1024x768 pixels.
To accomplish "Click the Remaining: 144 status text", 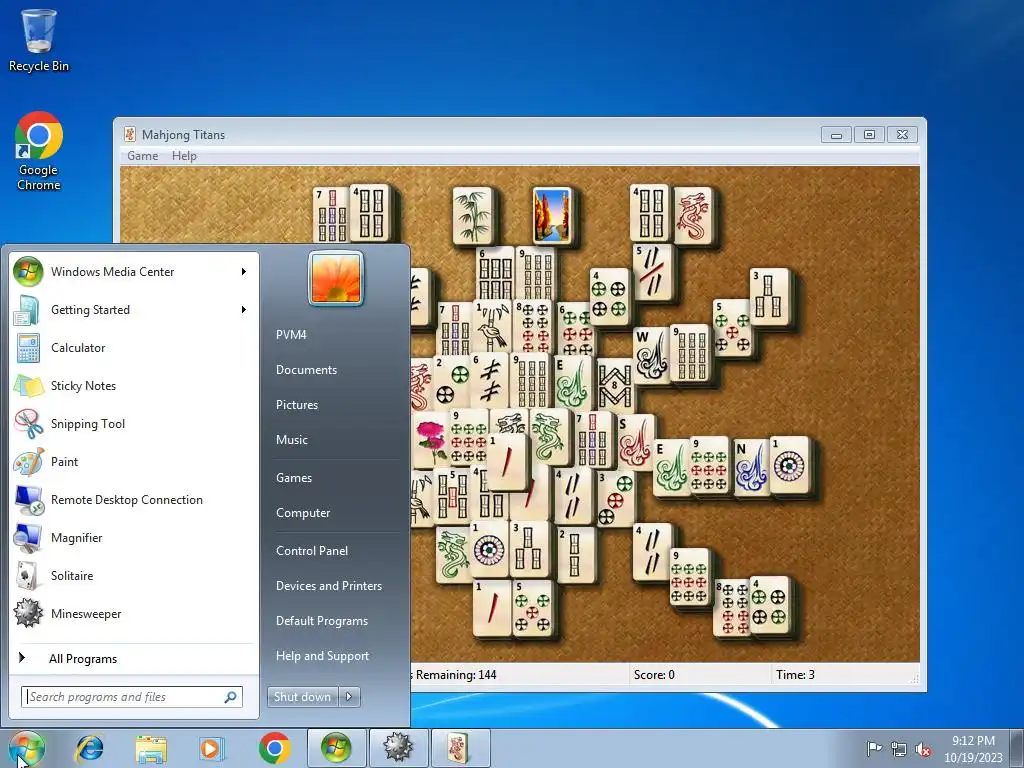I will pyautogui.click(x=455, y=675).
